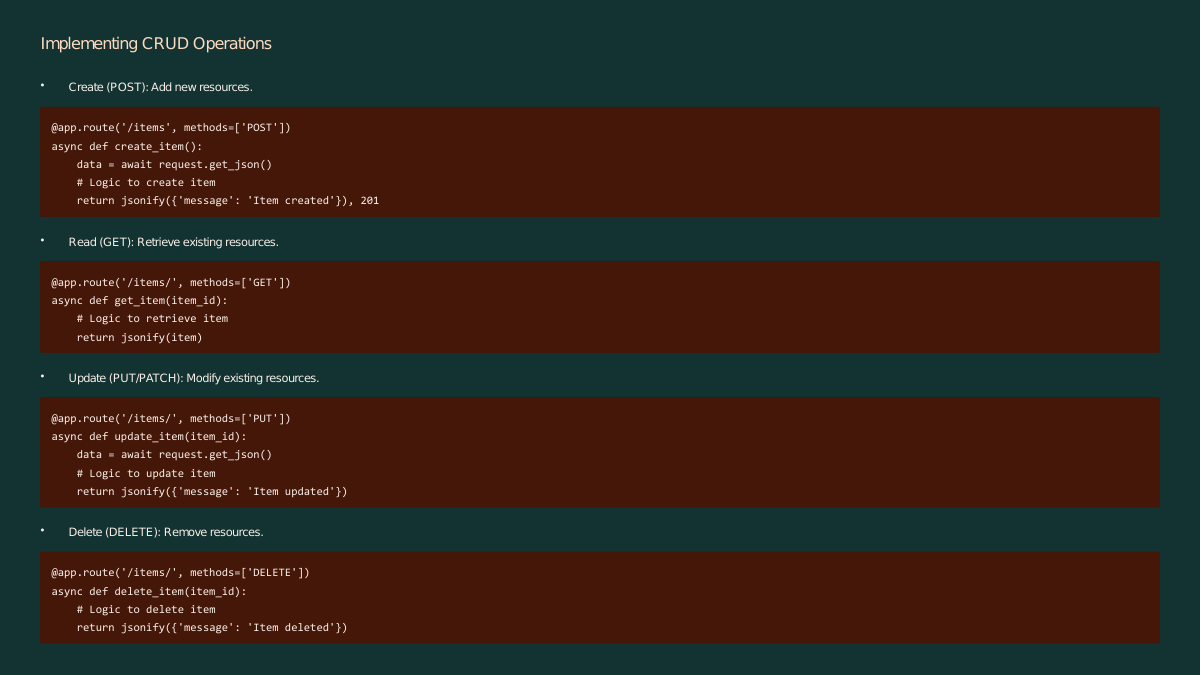The image size is (1200, 675).
Task: Click 'async def update_item(item_id):' line
Action: pyautogui.click(x=149, y=436)
